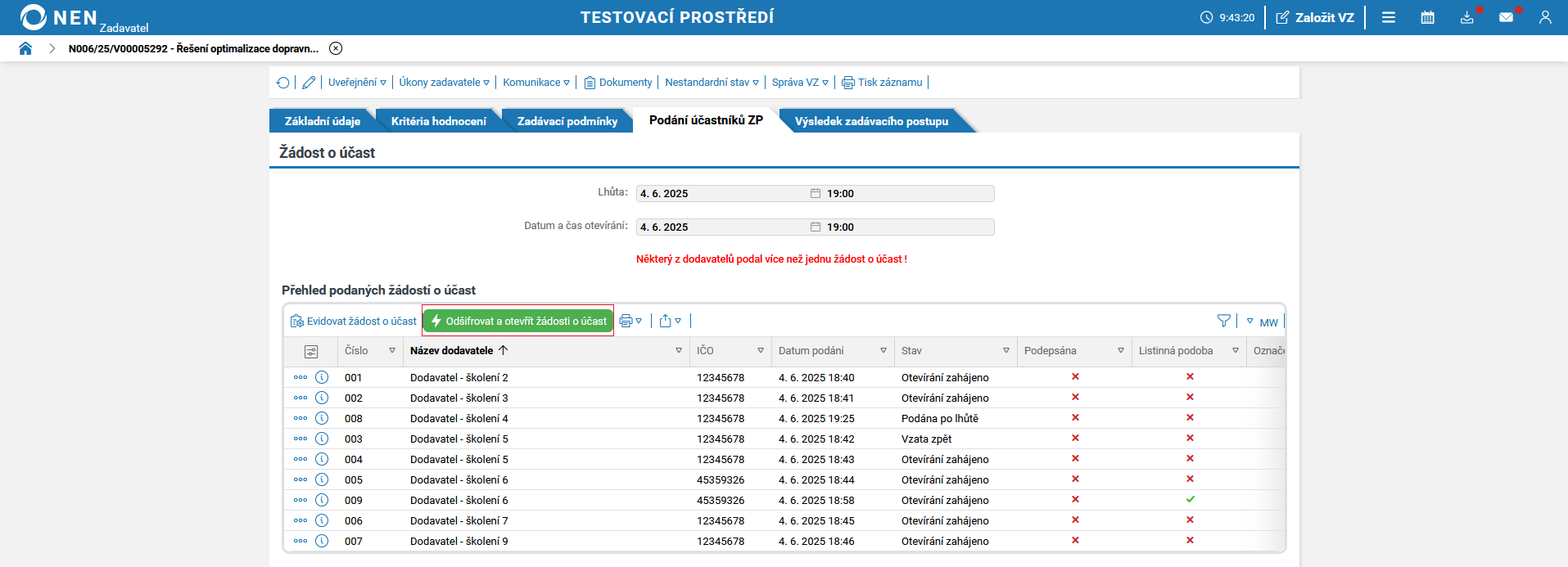The height and width of the screenshot is (567, 1568).
Task: Open row actions dots for request 002
Action: point(300,398)
